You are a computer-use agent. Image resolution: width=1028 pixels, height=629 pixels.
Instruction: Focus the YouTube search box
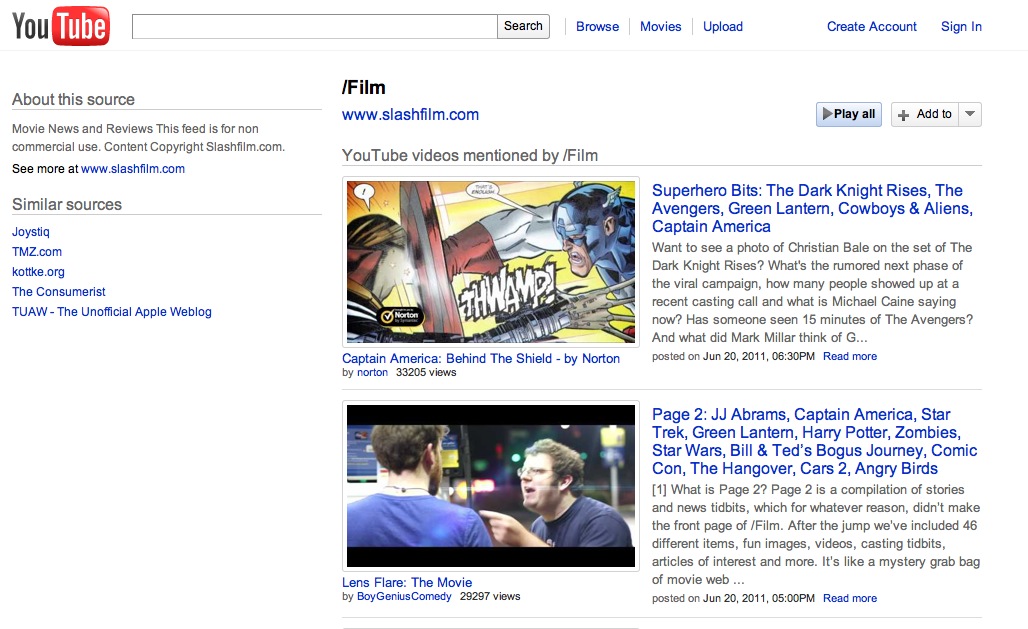point(315,26)
